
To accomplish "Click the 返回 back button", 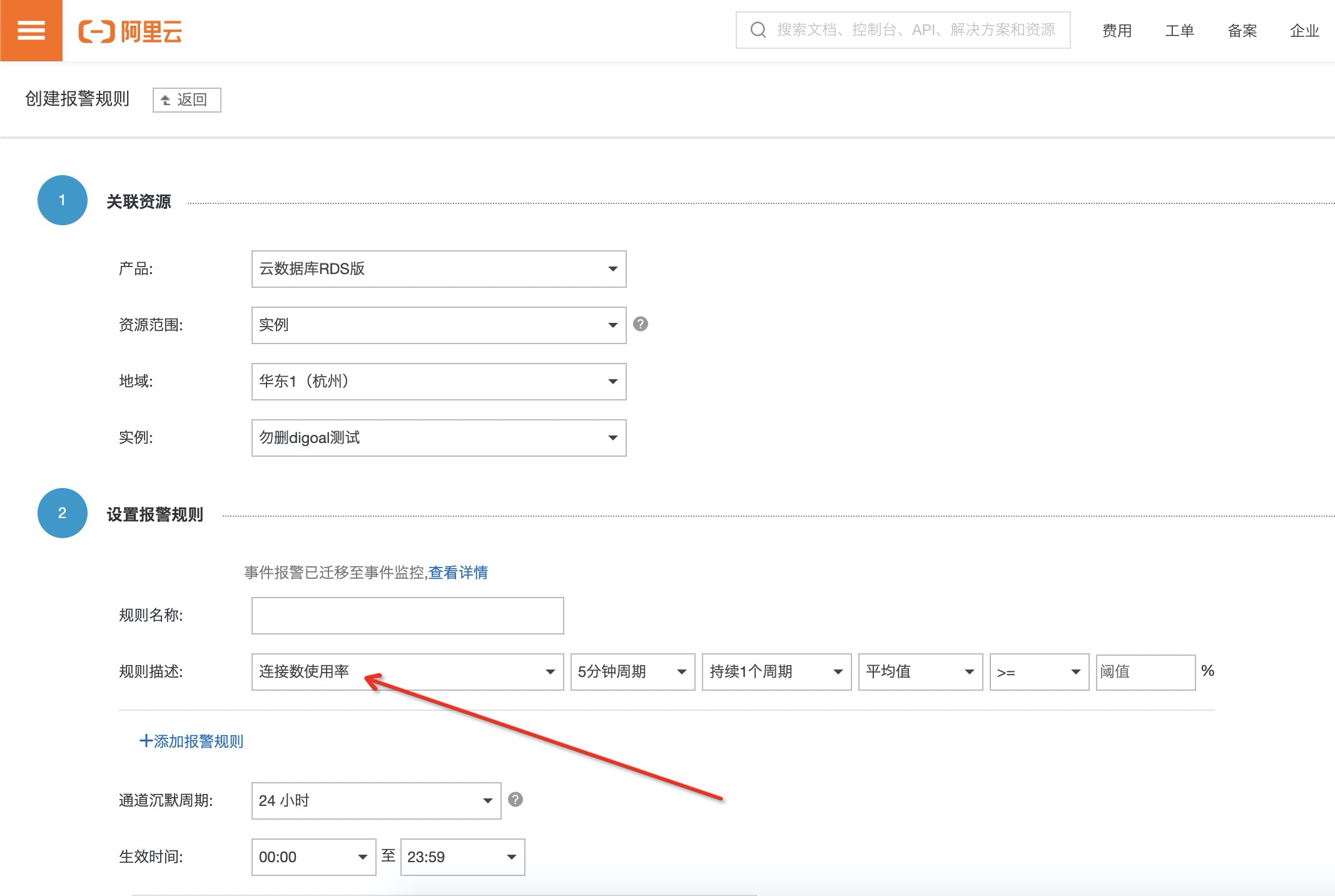I will coord(186,100).
